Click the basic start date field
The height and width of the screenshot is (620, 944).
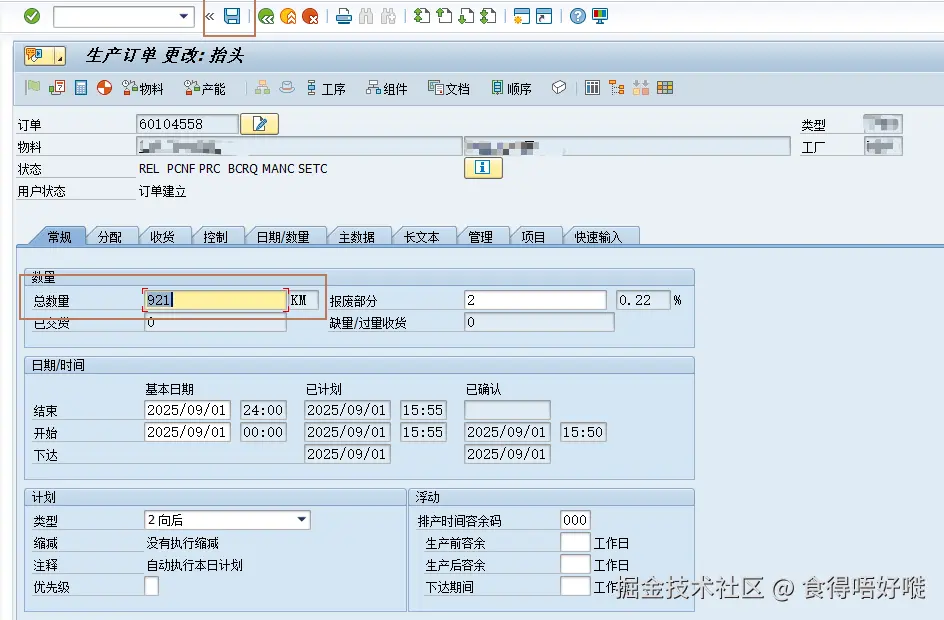coord(187,432)
